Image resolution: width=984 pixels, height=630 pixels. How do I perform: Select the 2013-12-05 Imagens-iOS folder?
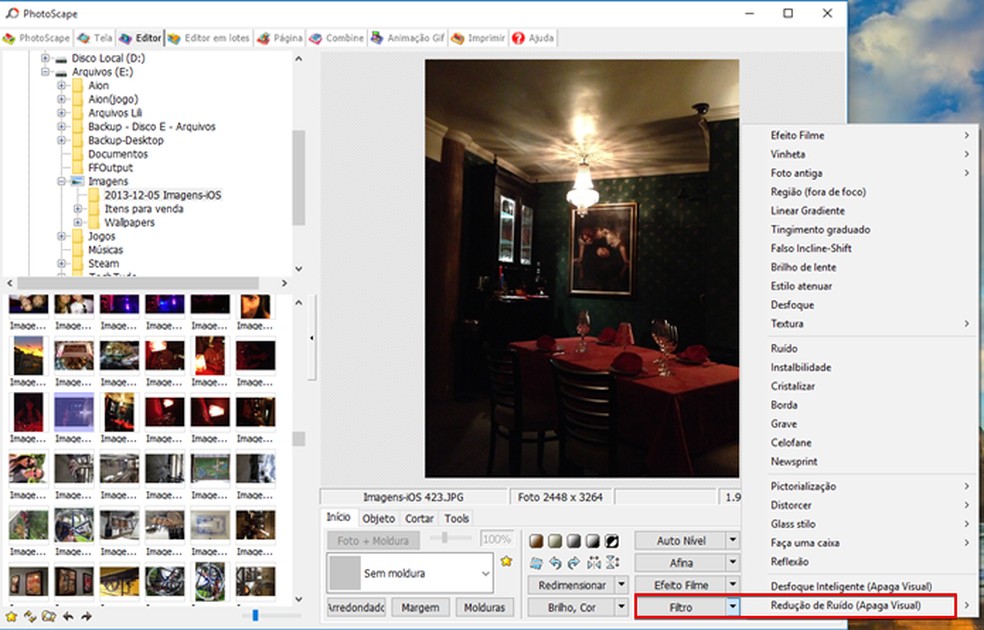163,195
